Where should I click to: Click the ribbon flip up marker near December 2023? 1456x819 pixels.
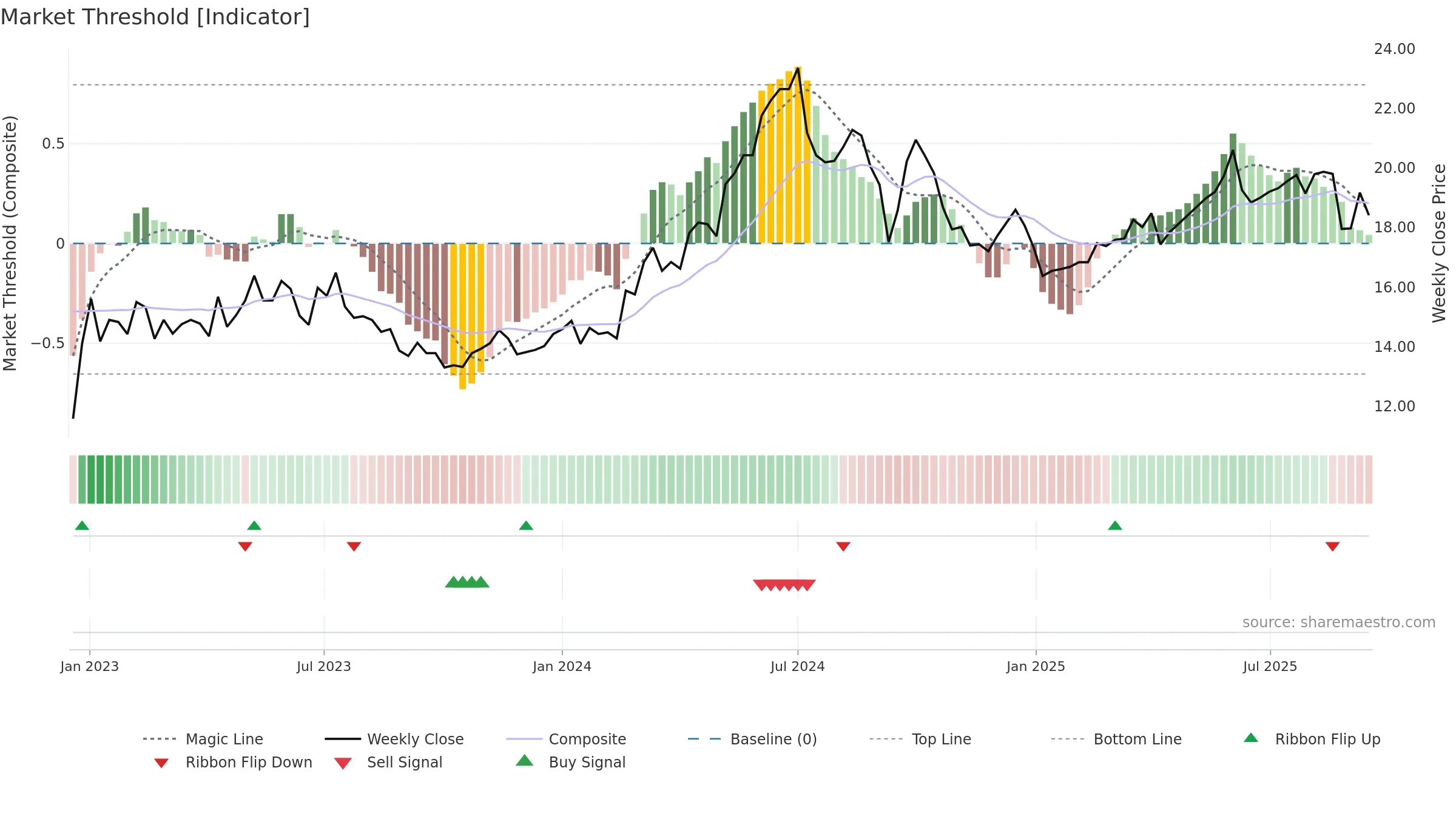click(x=526, y=525)
